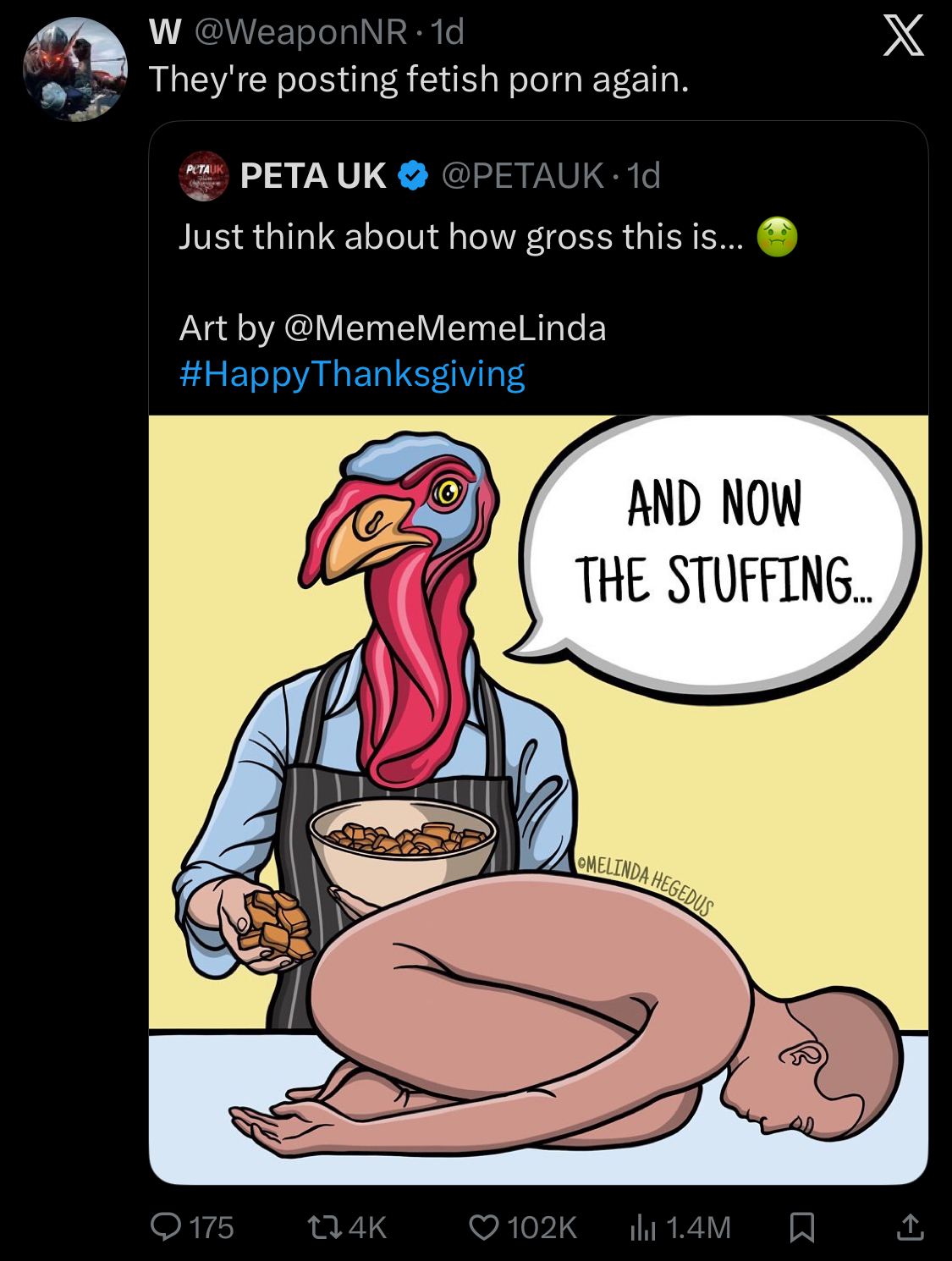Bookmark this post
This screenshot has width=952, height=1261.
click(801, 1227)
